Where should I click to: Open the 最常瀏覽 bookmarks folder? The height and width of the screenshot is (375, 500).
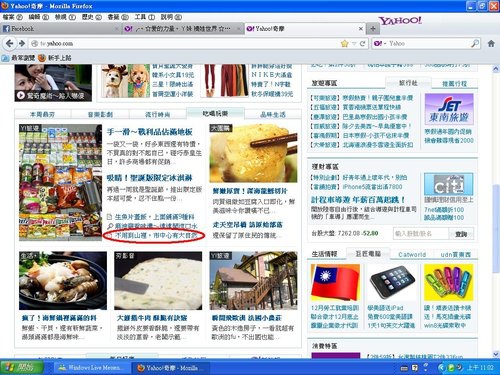[x=18, y=58]
